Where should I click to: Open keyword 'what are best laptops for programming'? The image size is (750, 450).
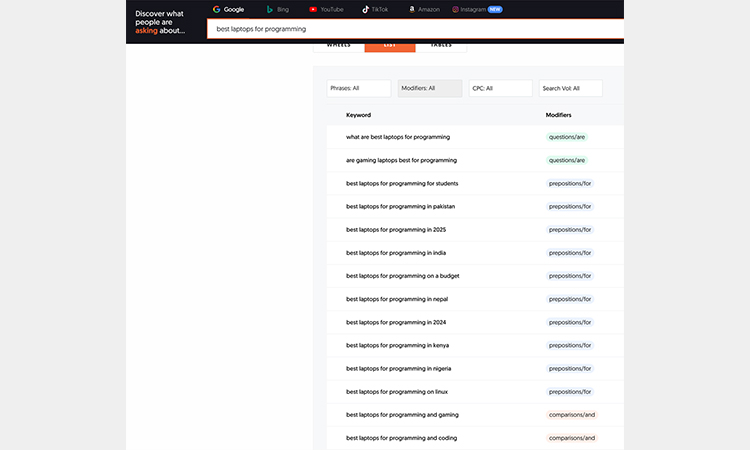398,137
